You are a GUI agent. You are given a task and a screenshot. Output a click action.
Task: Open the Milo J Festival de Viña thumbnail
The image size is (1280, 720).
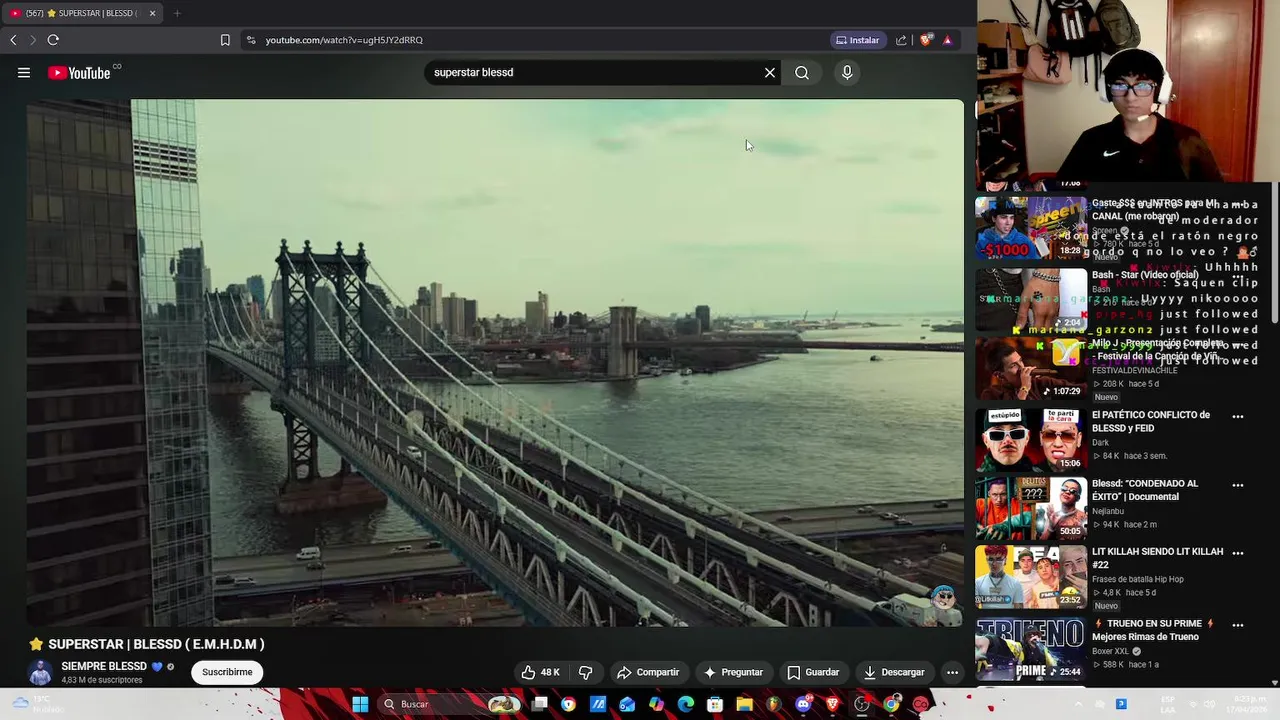(x=1030, y=368)
